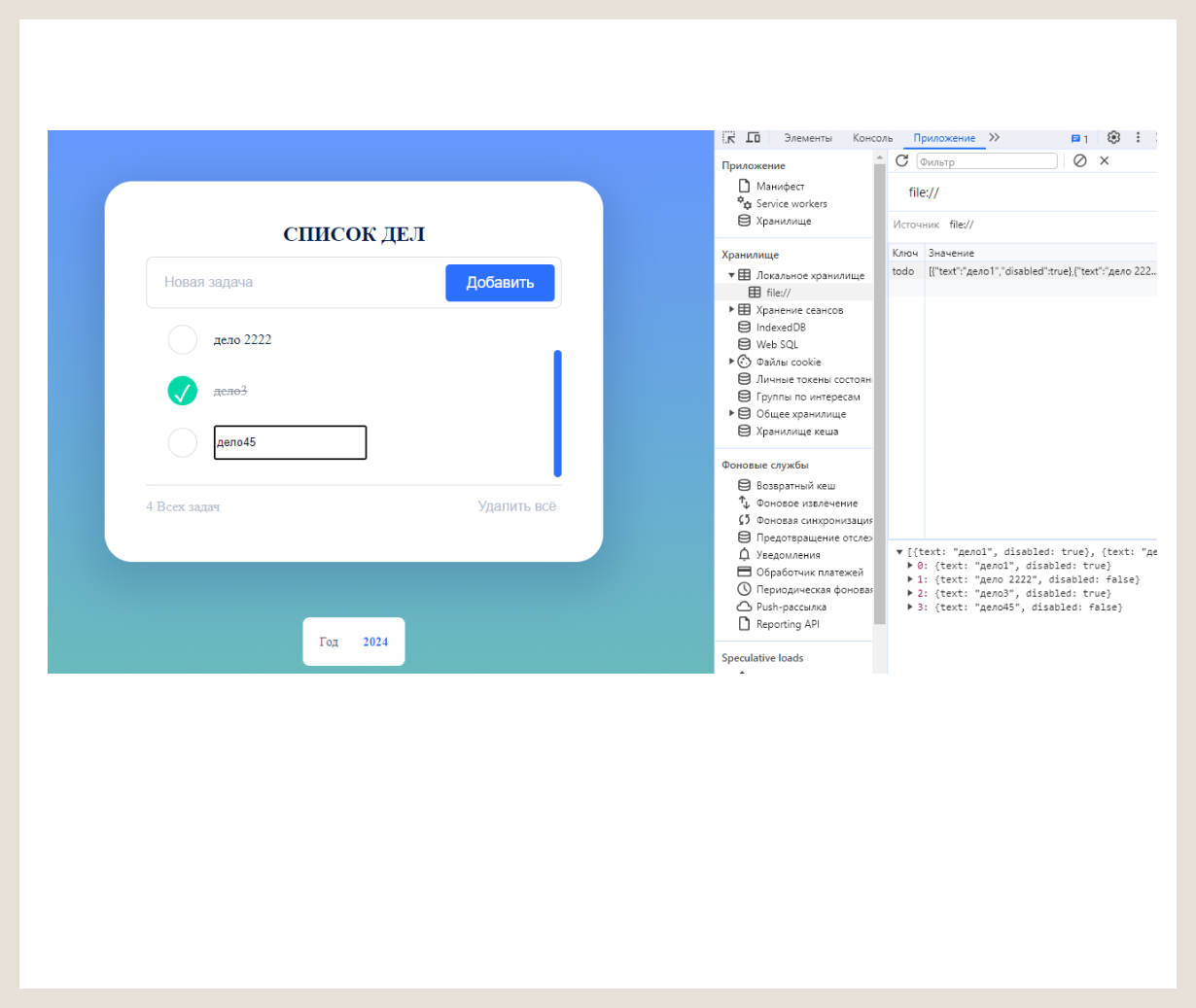Image resolution: width=1196 pixels, height=1008 pixels.
Task: Click the Хранение сеансов table icon
Action: 744,310
